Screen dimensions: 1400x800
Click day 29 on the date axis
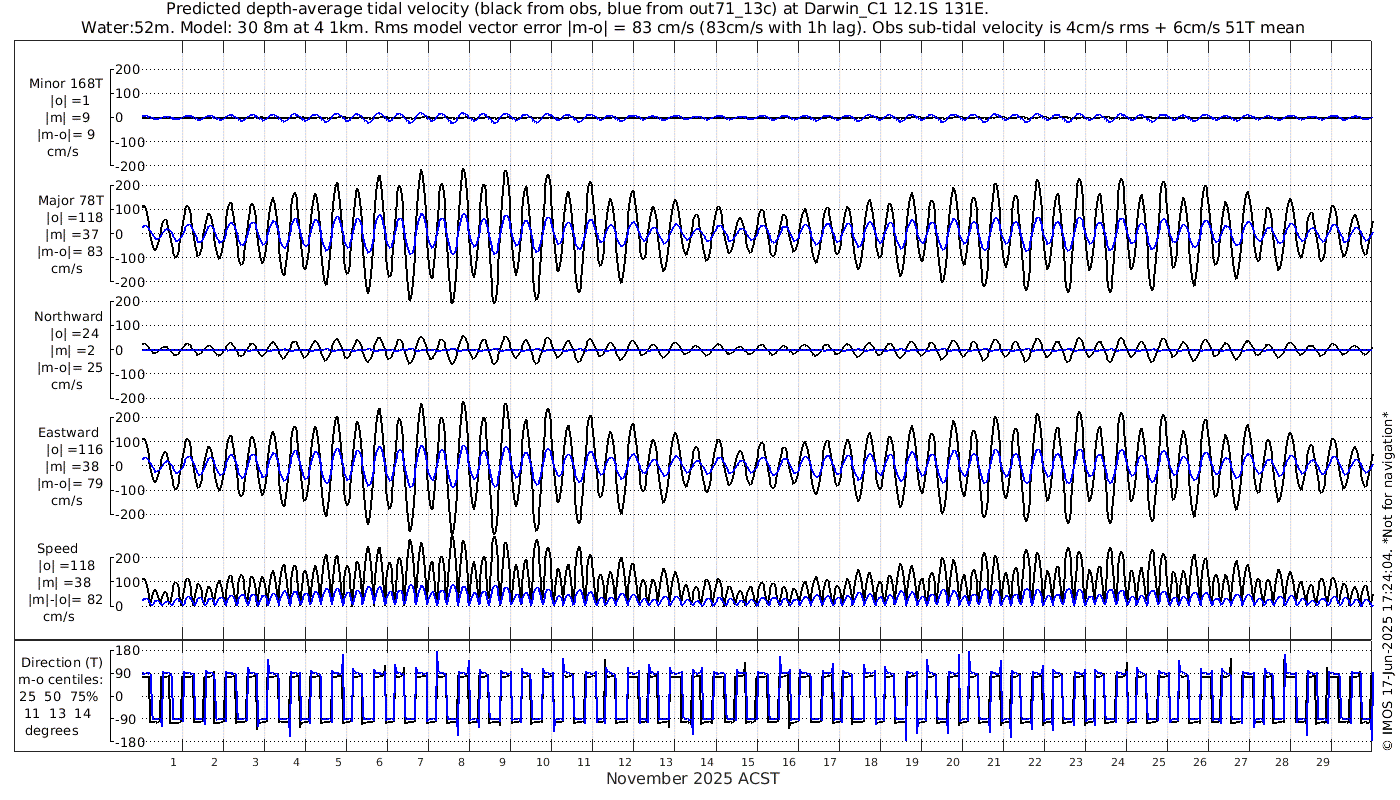(x=1321, y=761)
